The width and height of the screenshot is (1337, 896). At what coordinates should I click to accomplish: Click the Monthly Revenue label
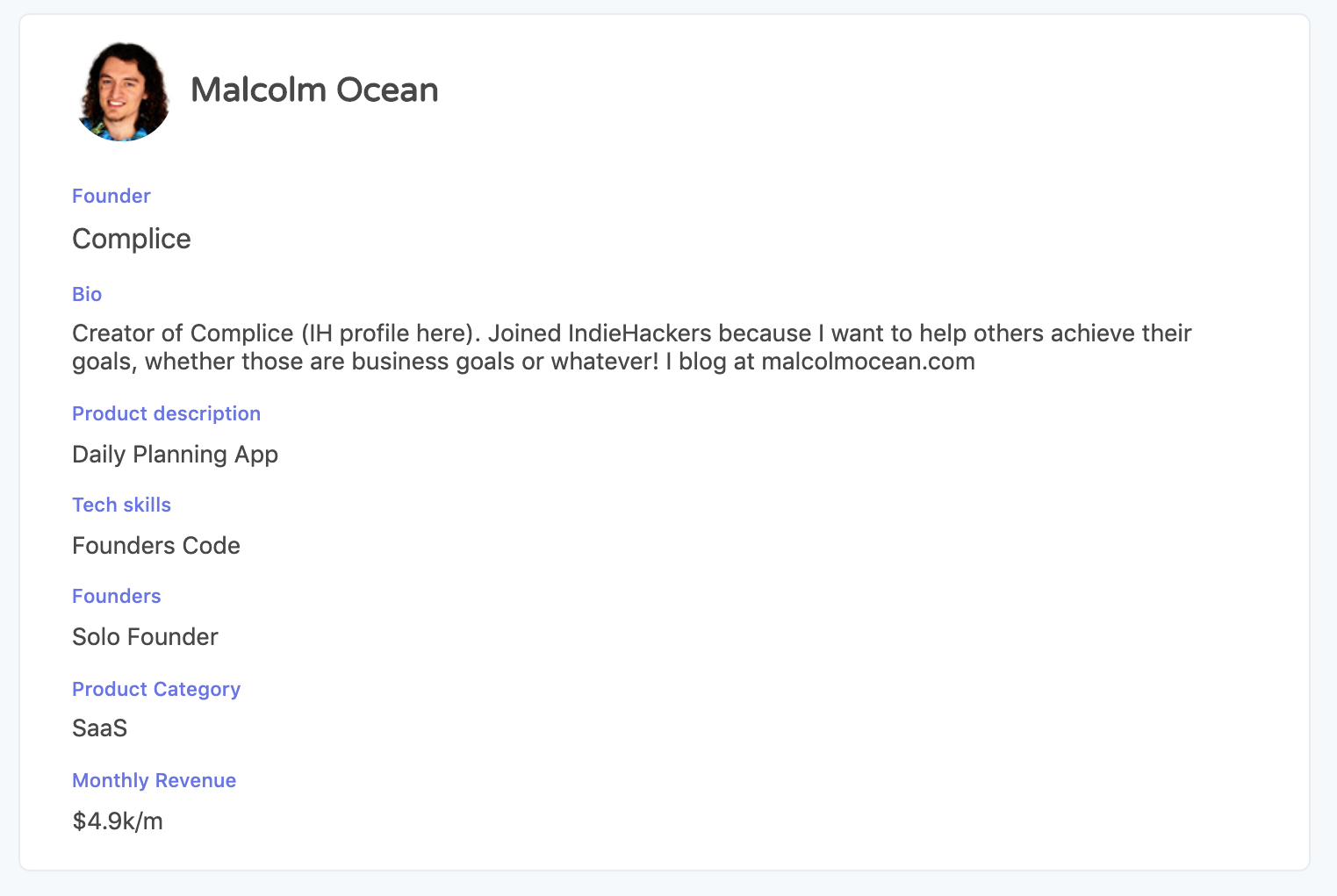(x=155, y=780)
